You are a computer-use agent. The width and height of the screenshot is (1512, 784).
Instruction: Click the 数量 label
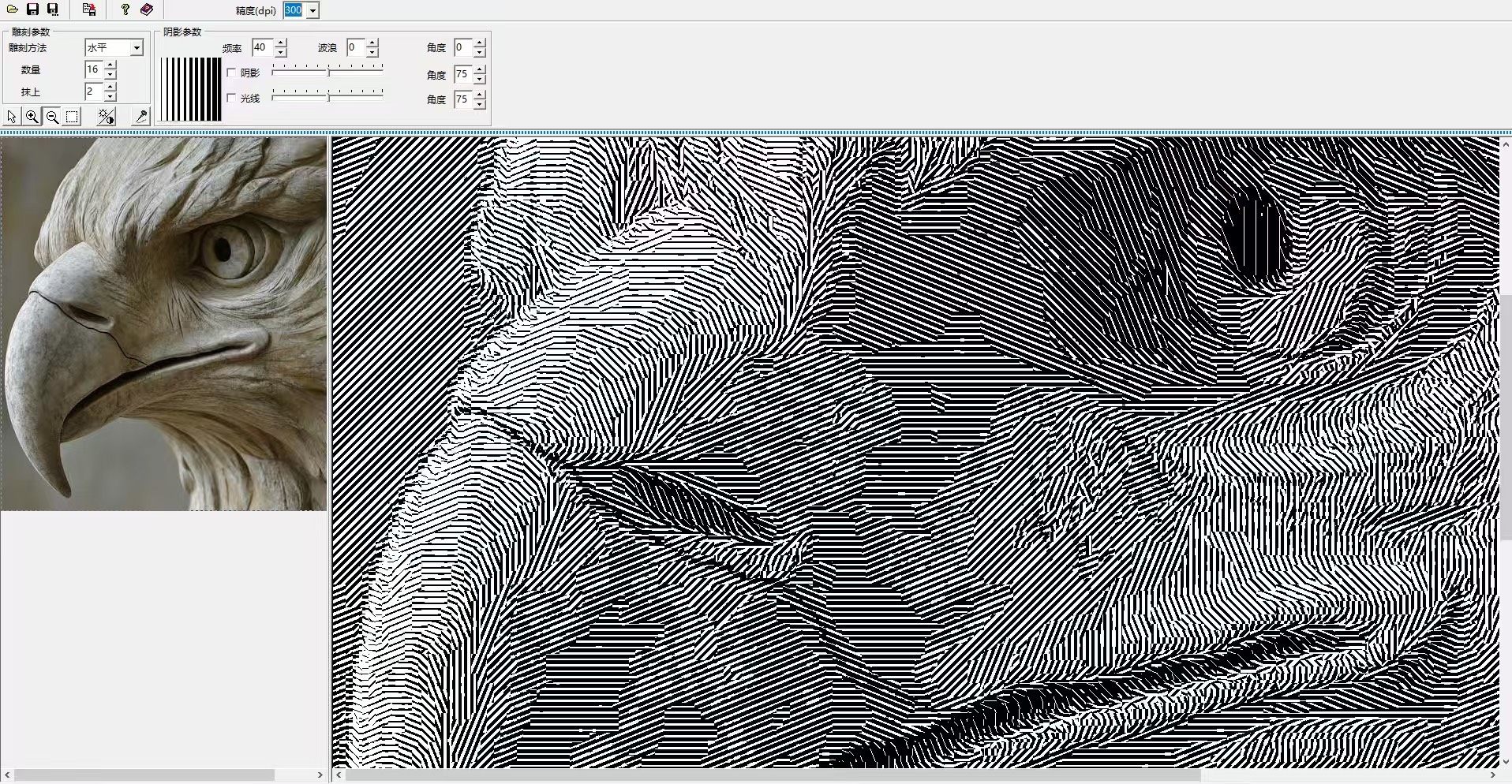click(x=31, y=70)
